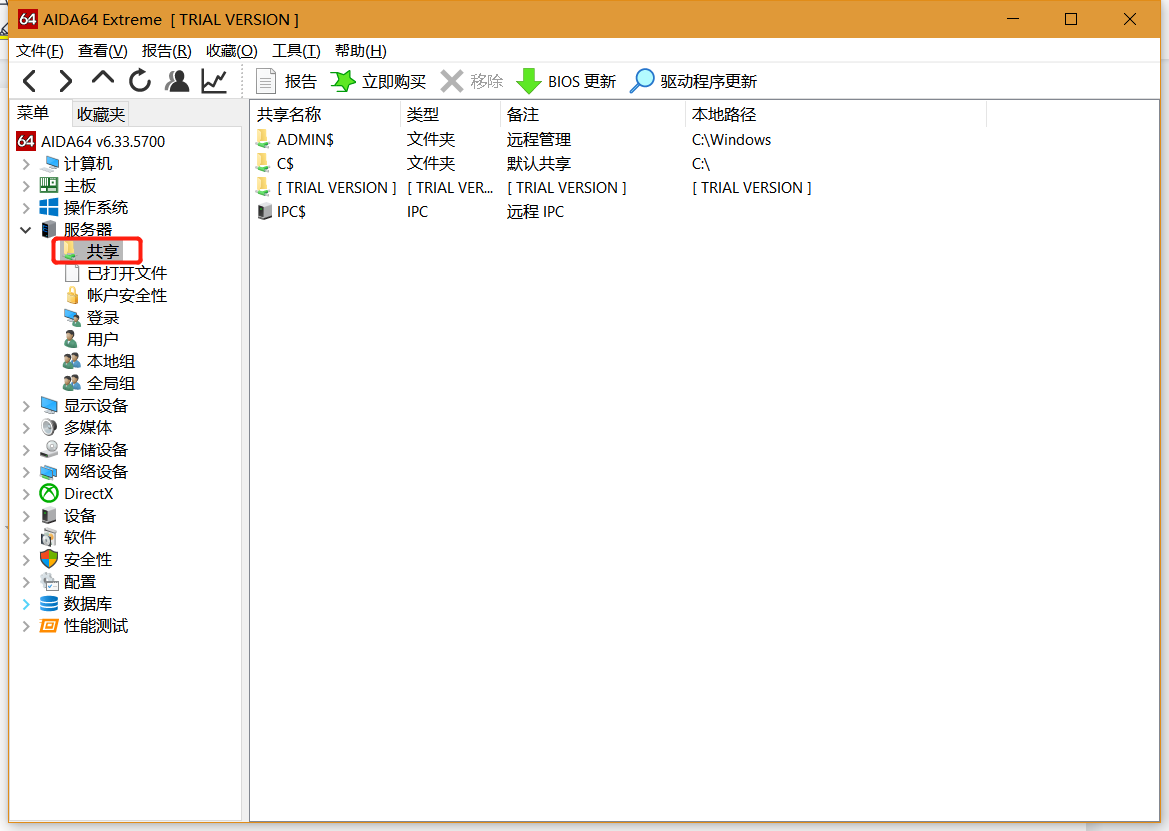
Task: Click the back navigation arrow
Action: 29,81
